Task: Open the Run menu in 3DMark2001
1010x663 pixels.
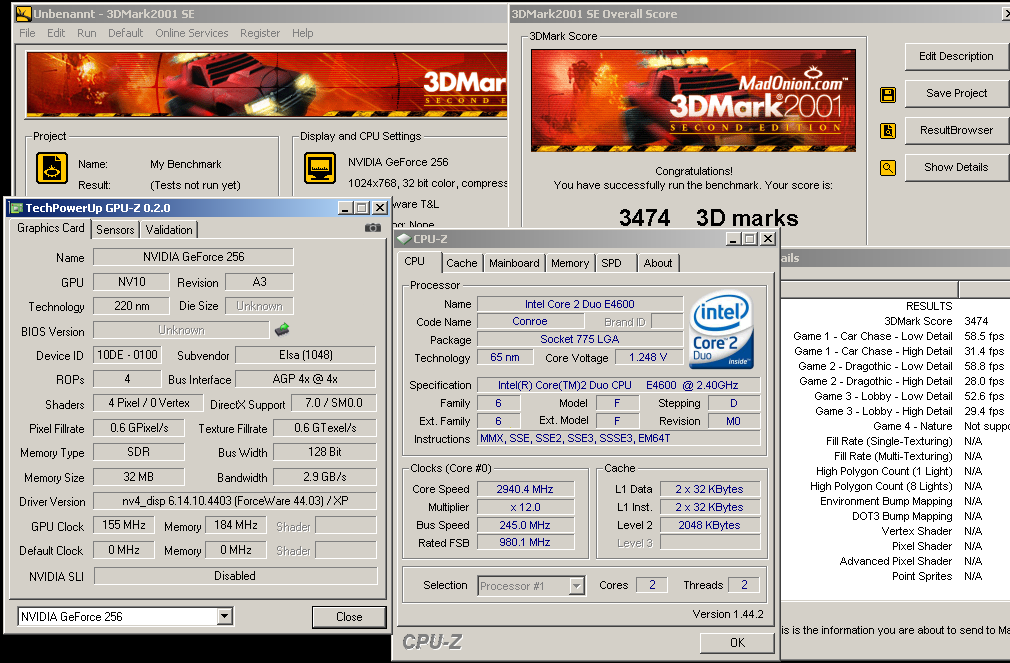Action: point(87,33)
